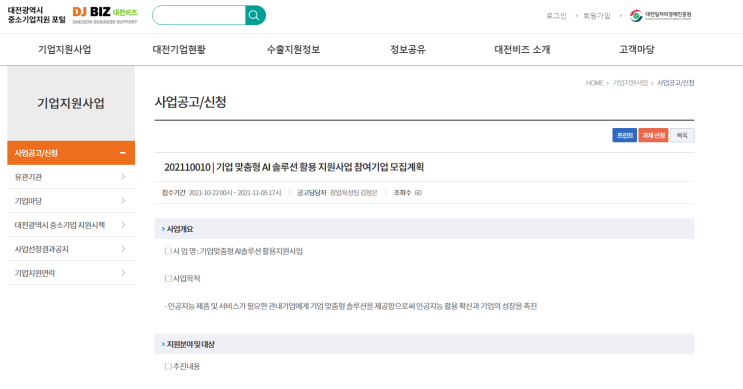Click the 추진내용 line text
Screen dimensions: 743x389
(182, 366)
